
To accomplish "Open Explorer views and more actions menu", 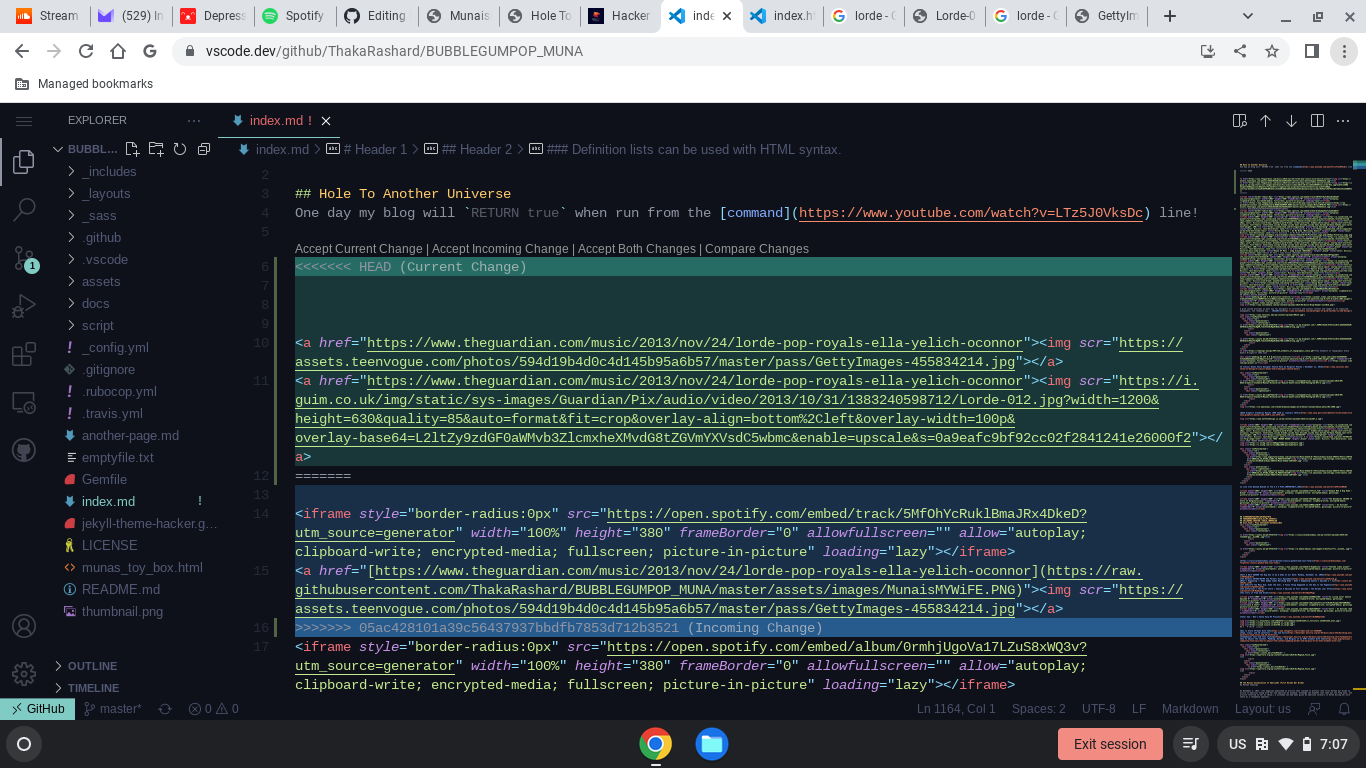I will [x=194, y=120].
